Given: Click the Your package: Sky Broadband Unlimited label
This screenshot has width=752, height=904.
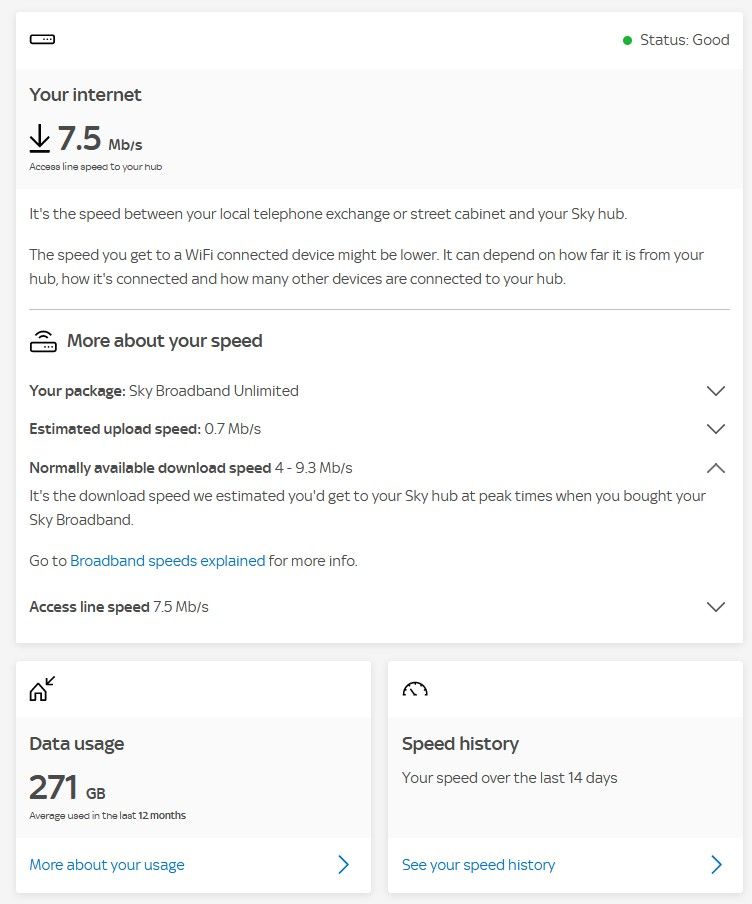Looking at the screenshot, I should (164, 391).
